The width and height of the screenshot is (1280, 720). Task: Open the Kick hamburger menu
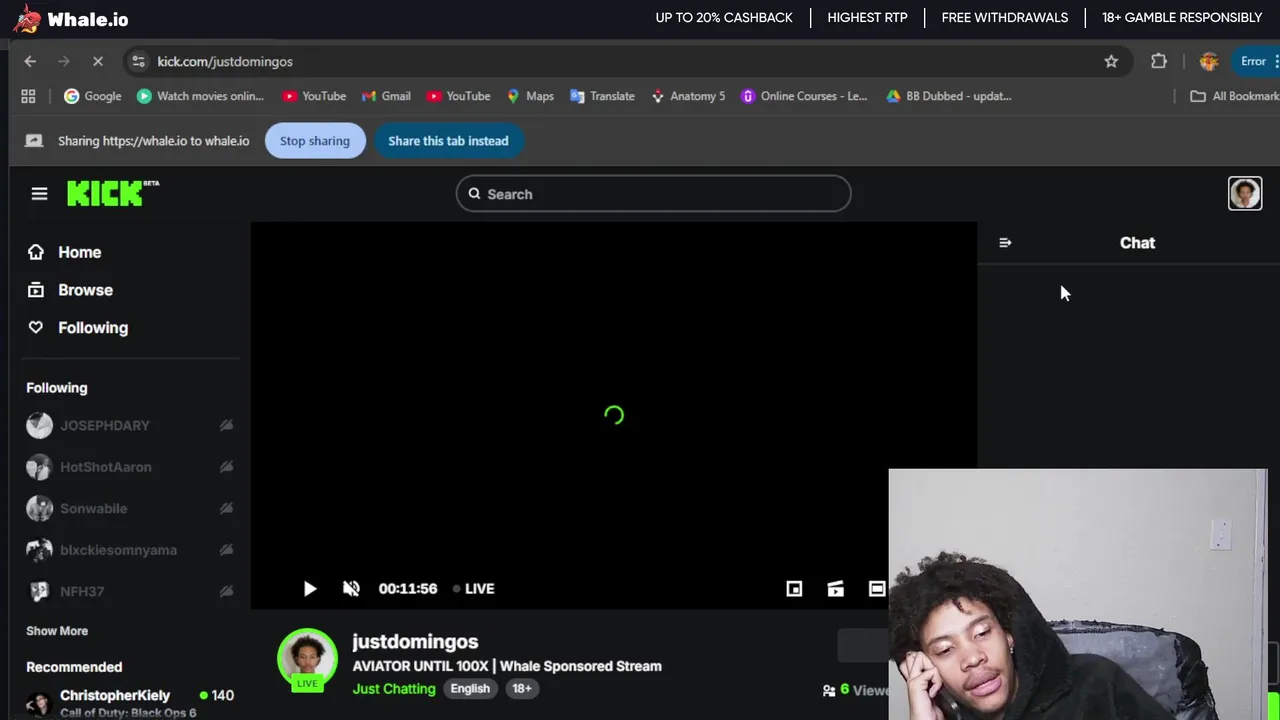click(39, 194)
